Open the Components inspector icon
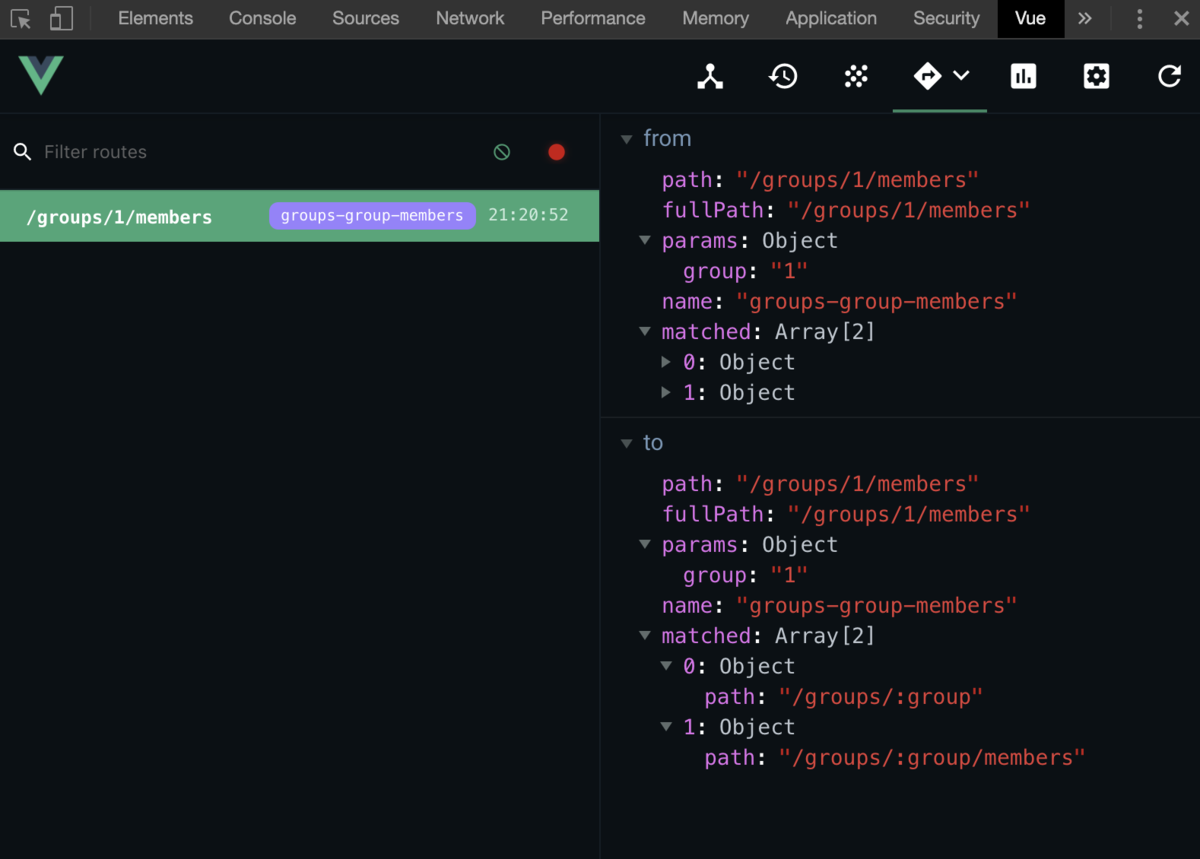 (x=710, y=76)
